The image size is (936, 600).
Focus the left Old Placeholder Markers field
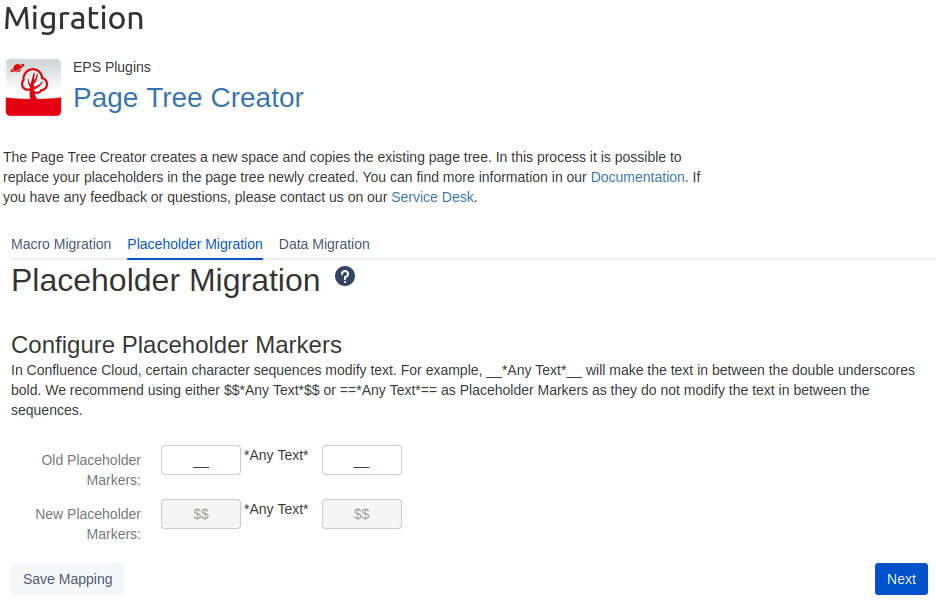click(201, 460)
